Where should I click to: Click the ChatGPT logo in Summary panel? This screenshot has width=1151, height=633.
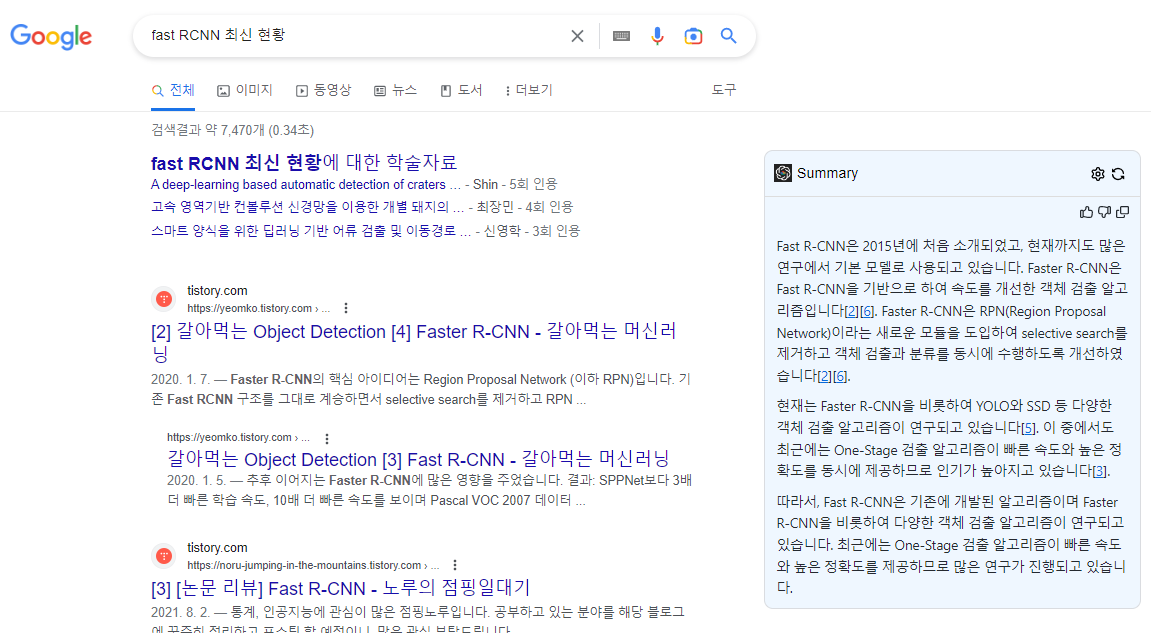[783, 173]
